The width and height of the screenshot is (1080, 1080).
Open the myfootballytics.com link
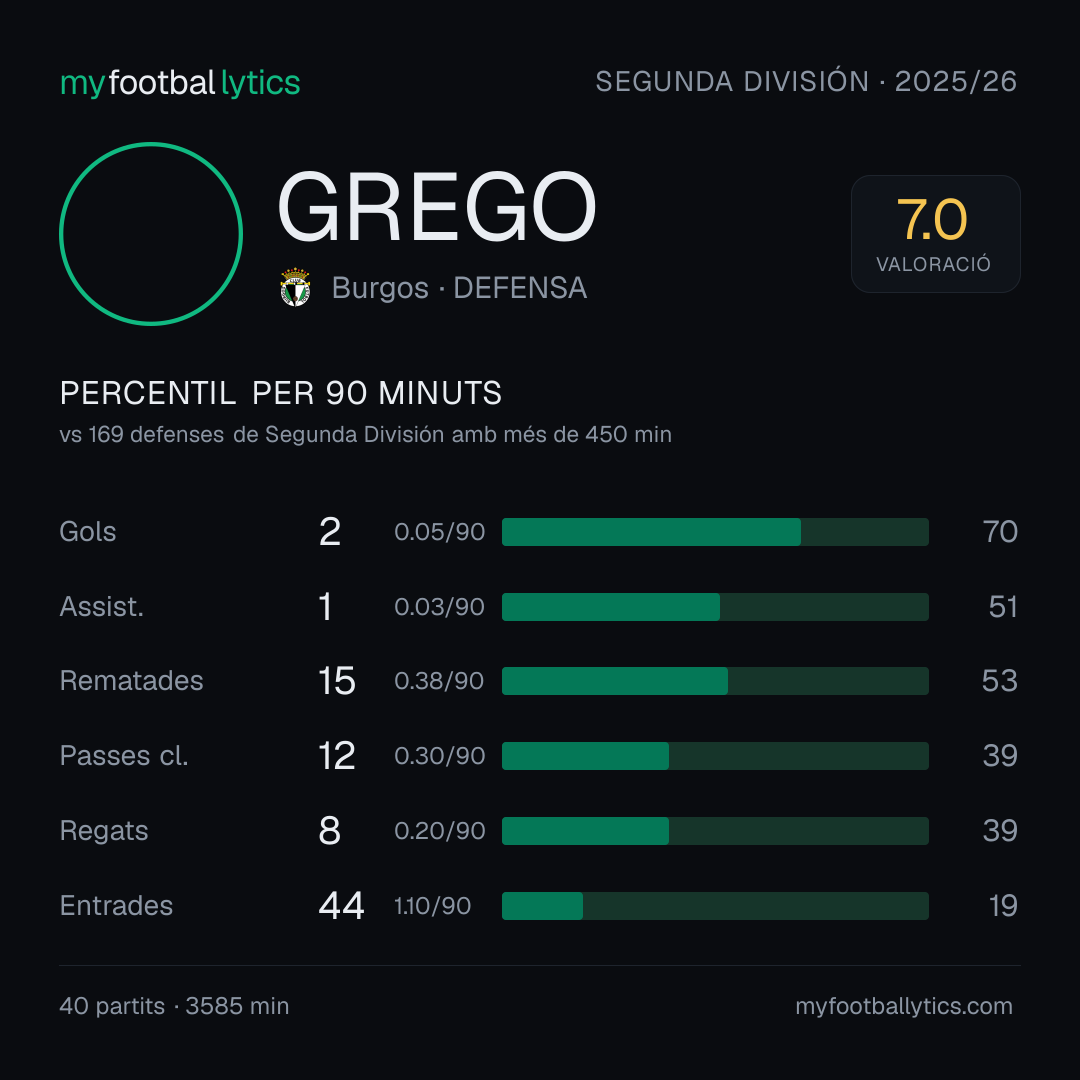pyautogui.click(x=904, y=1006)
